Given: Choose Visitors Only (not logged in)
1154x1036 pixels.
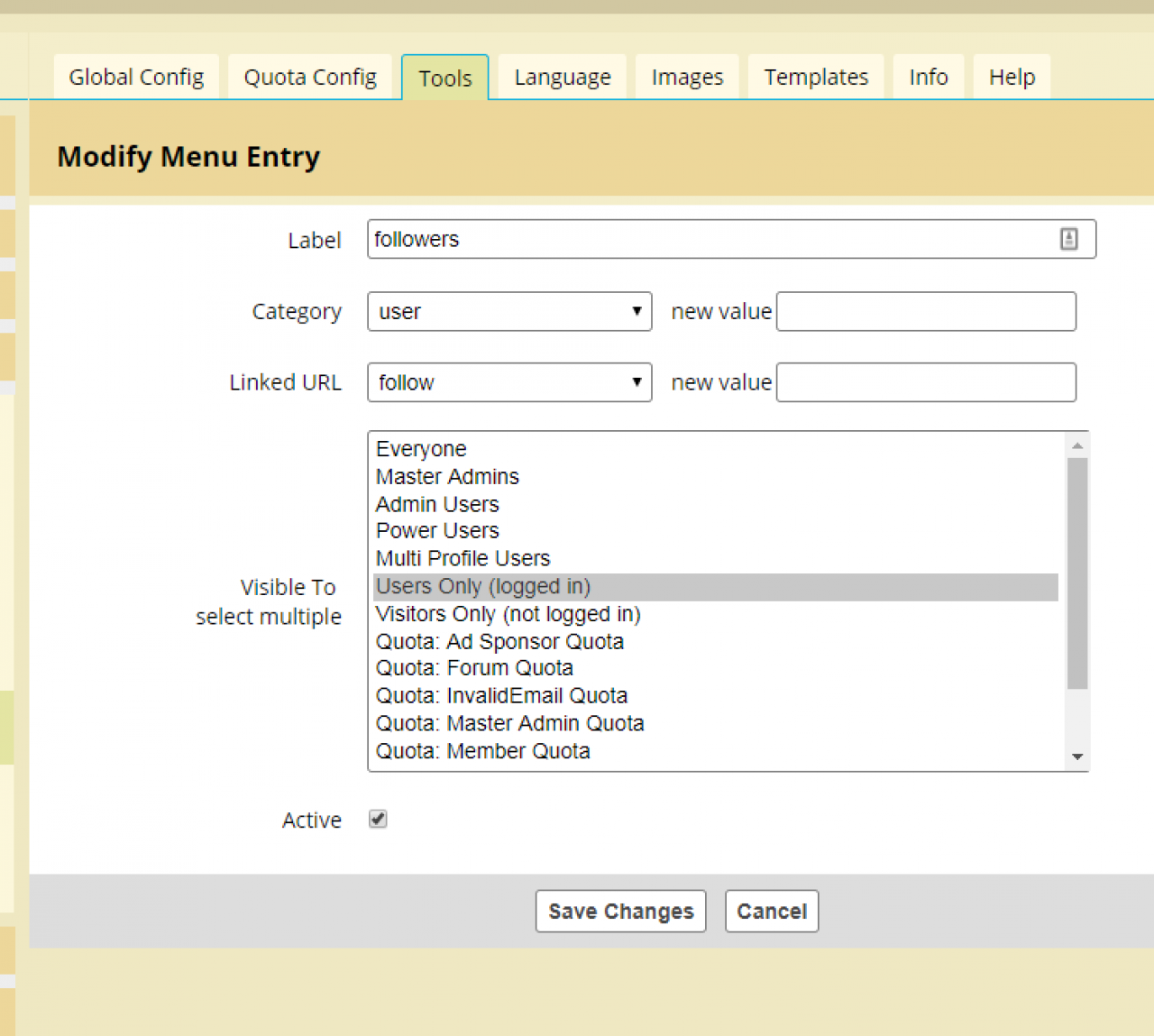Looking at the screenshot, I should click(x=508, y=614).
